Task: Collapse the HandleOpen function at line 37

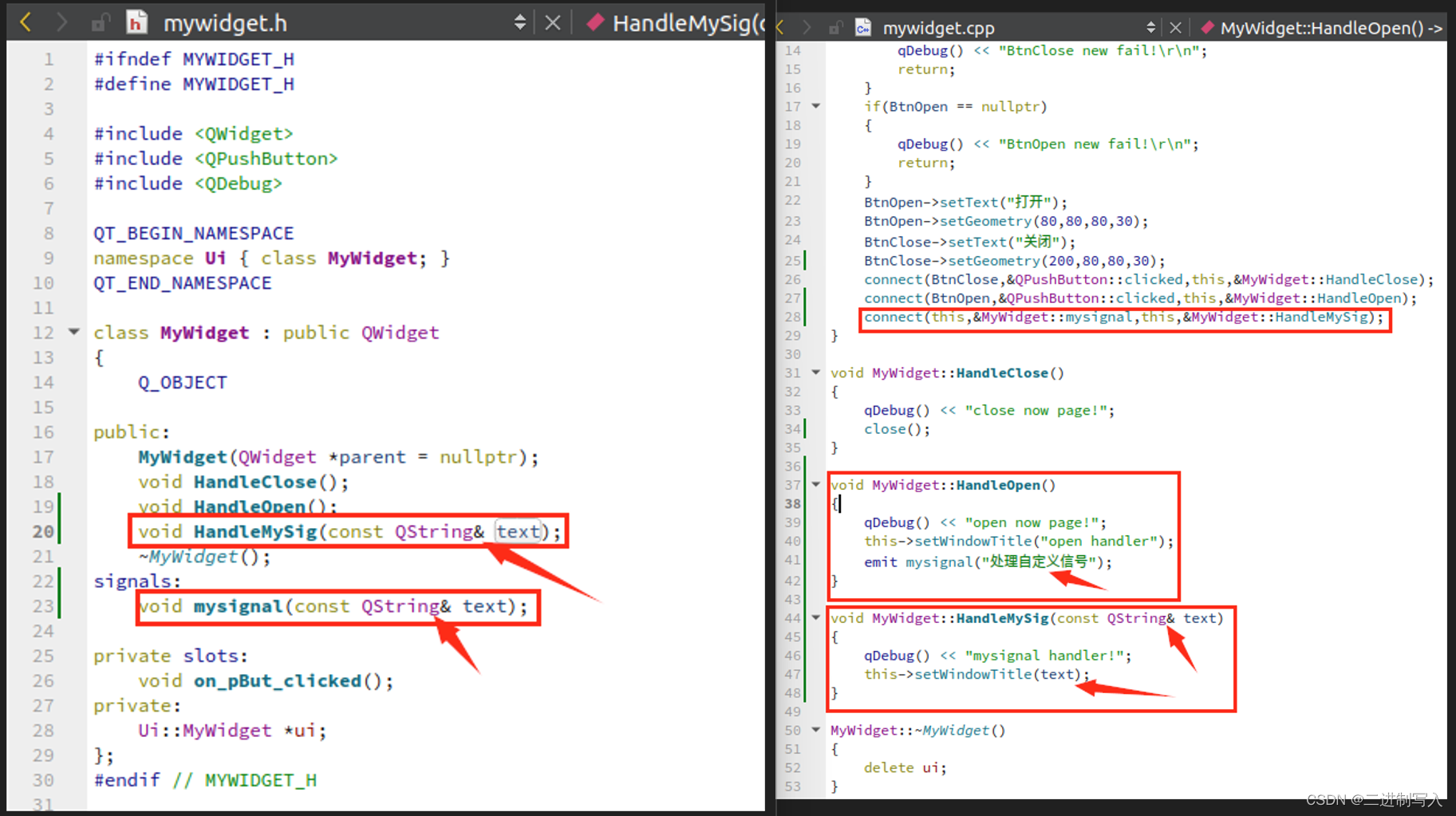Action: 816,484
